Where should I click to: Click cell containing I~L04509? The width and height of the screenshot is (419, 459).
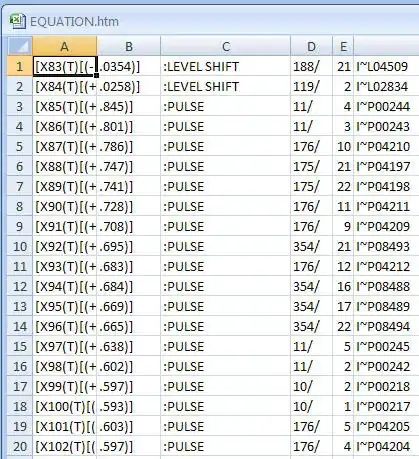[386, 66]
